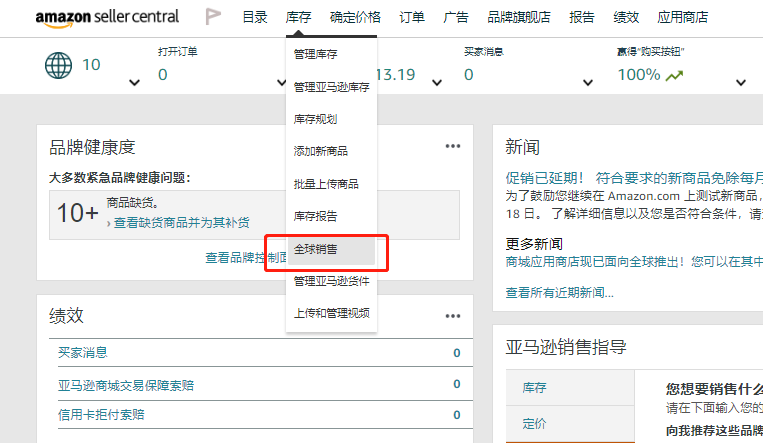
Task: Switch to the 定价 tab
Action: tap(535, 423)
